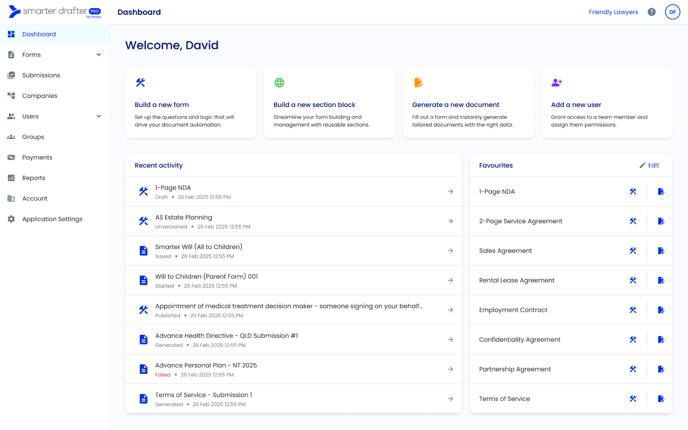Open Advance Health Directive - QLD Submission #1

coord(293,340)
